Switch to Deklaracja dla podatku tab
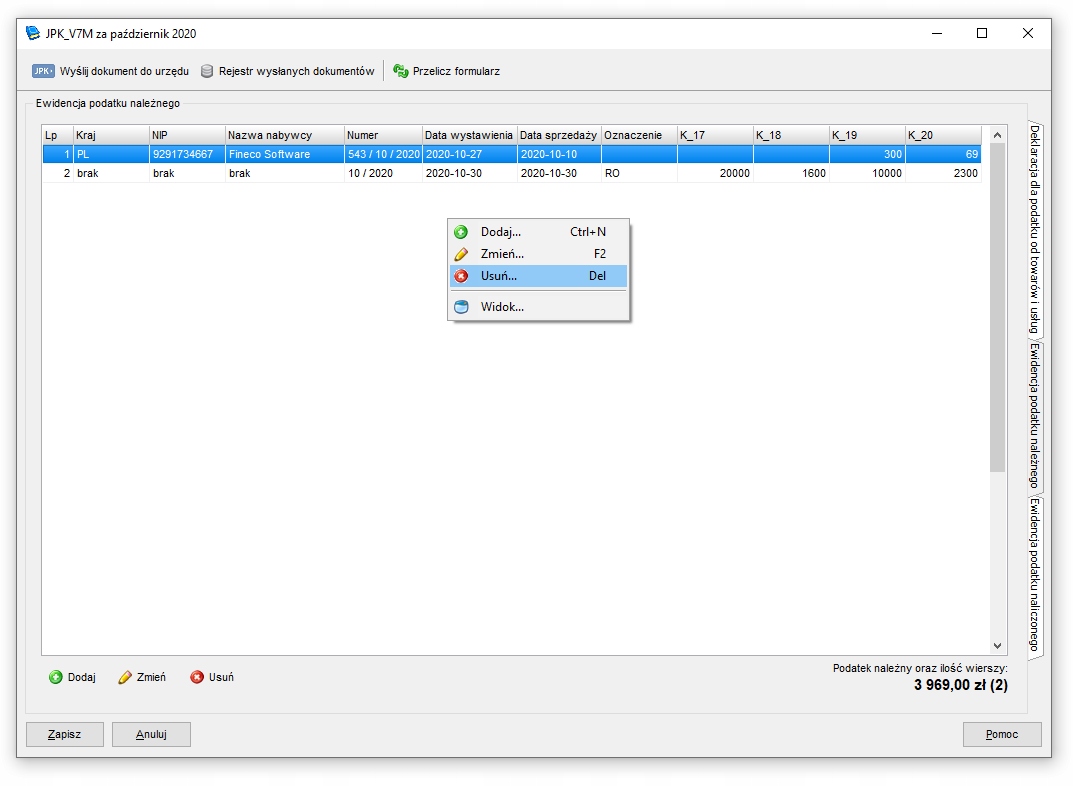 (x=1035, y=228)
